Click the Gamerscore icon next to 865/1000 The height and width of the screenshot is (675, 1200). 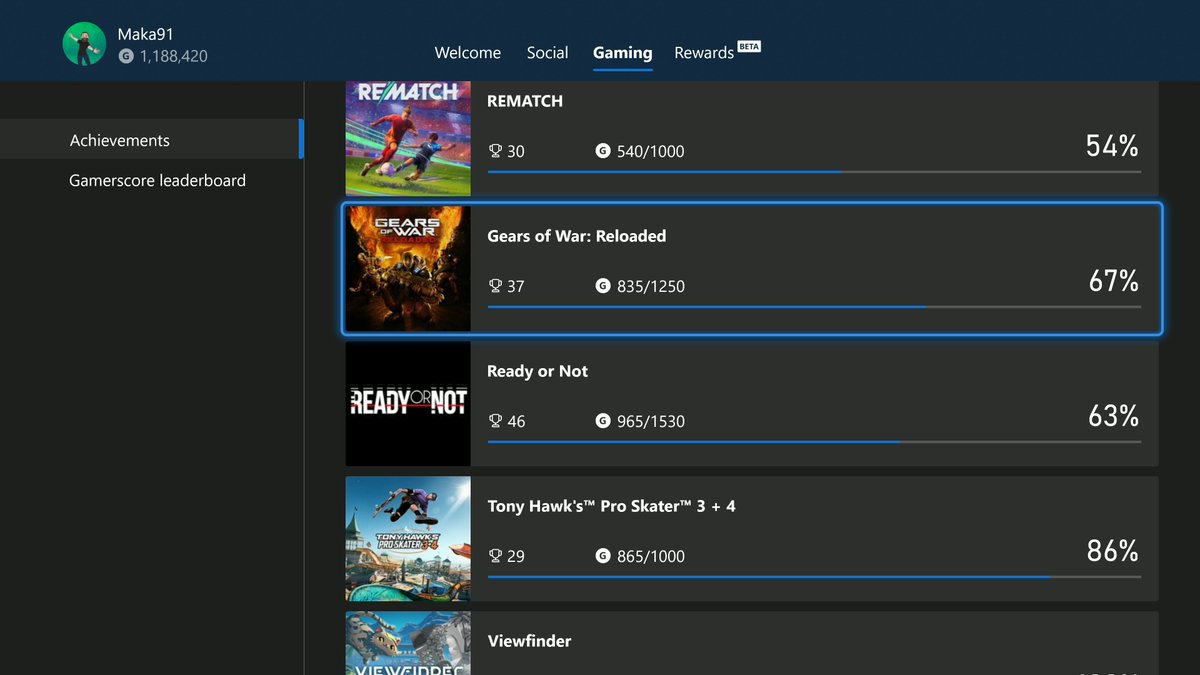tap(602, 556)
